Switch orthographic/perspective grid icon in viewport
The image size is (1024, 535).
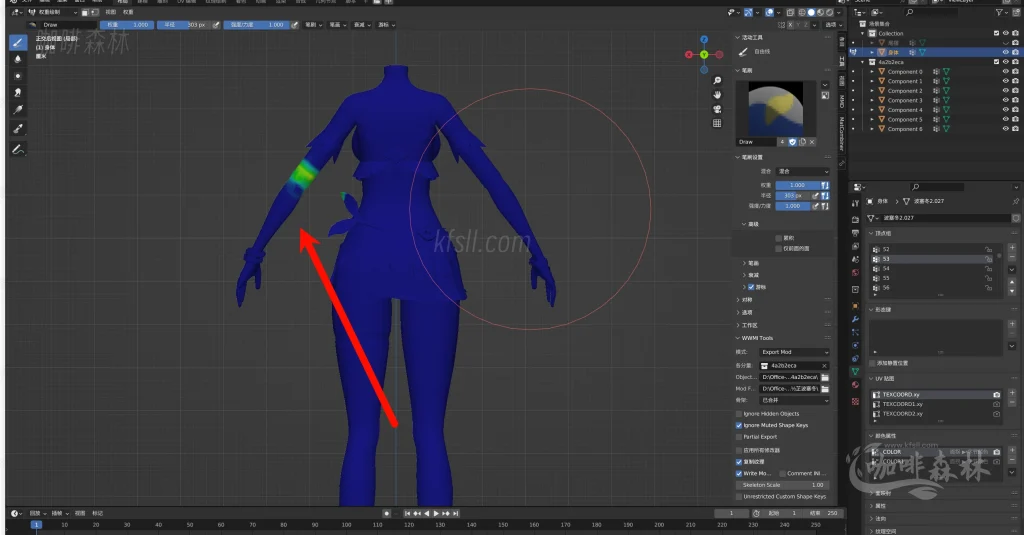[717, 123]
